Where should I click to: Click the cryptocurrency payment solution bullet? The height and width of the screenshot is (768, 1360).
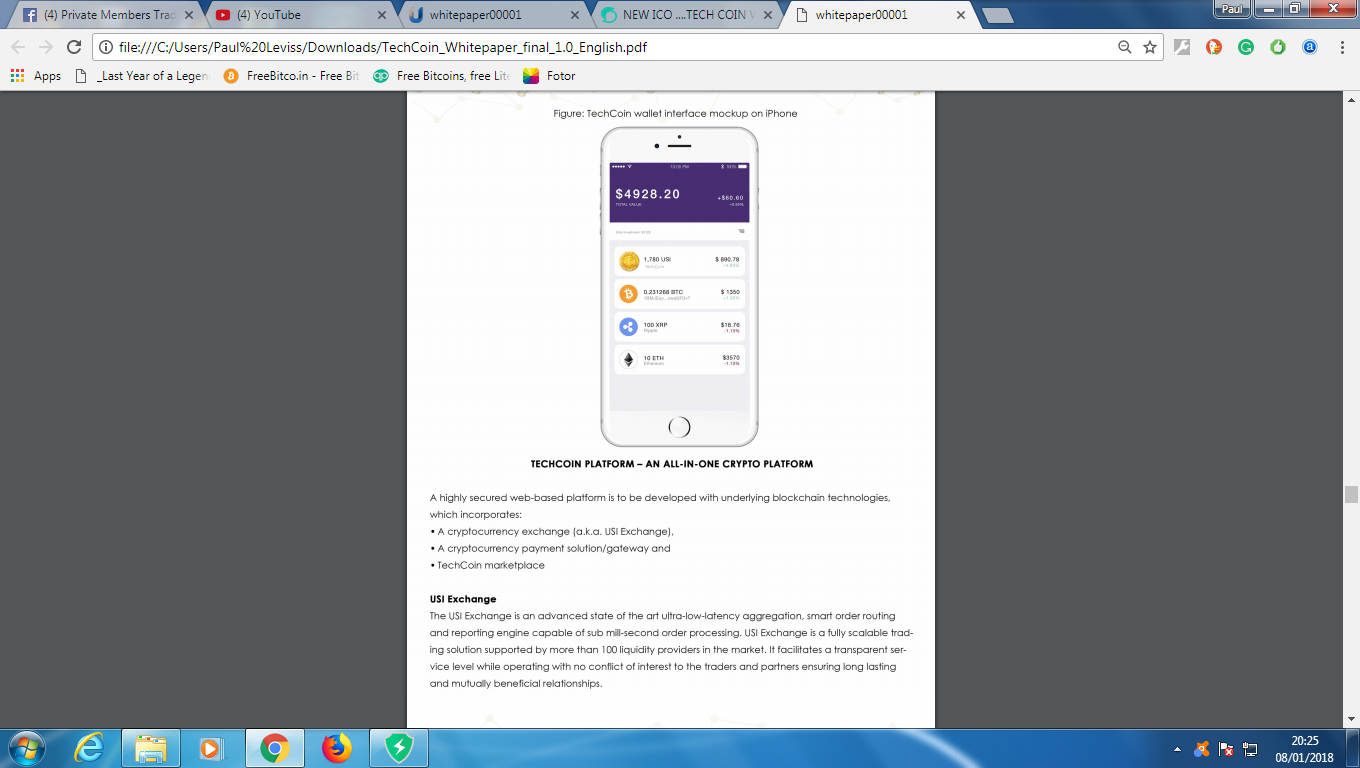click(550, 548)
